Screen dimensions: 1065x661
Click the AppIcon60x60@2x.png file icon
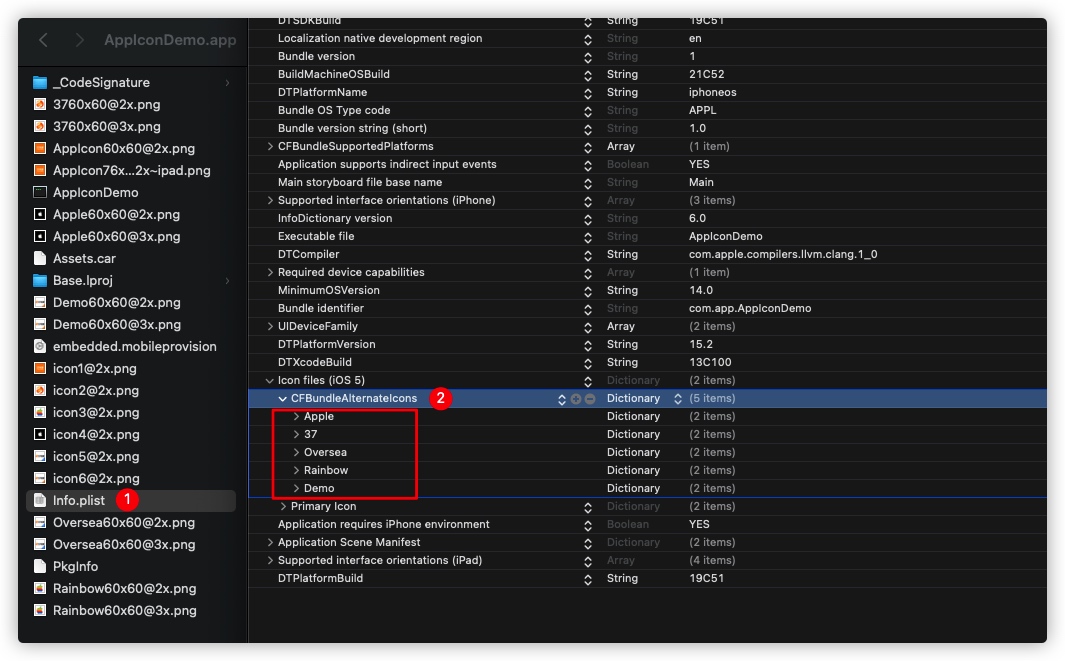click(x=40, y=149)
